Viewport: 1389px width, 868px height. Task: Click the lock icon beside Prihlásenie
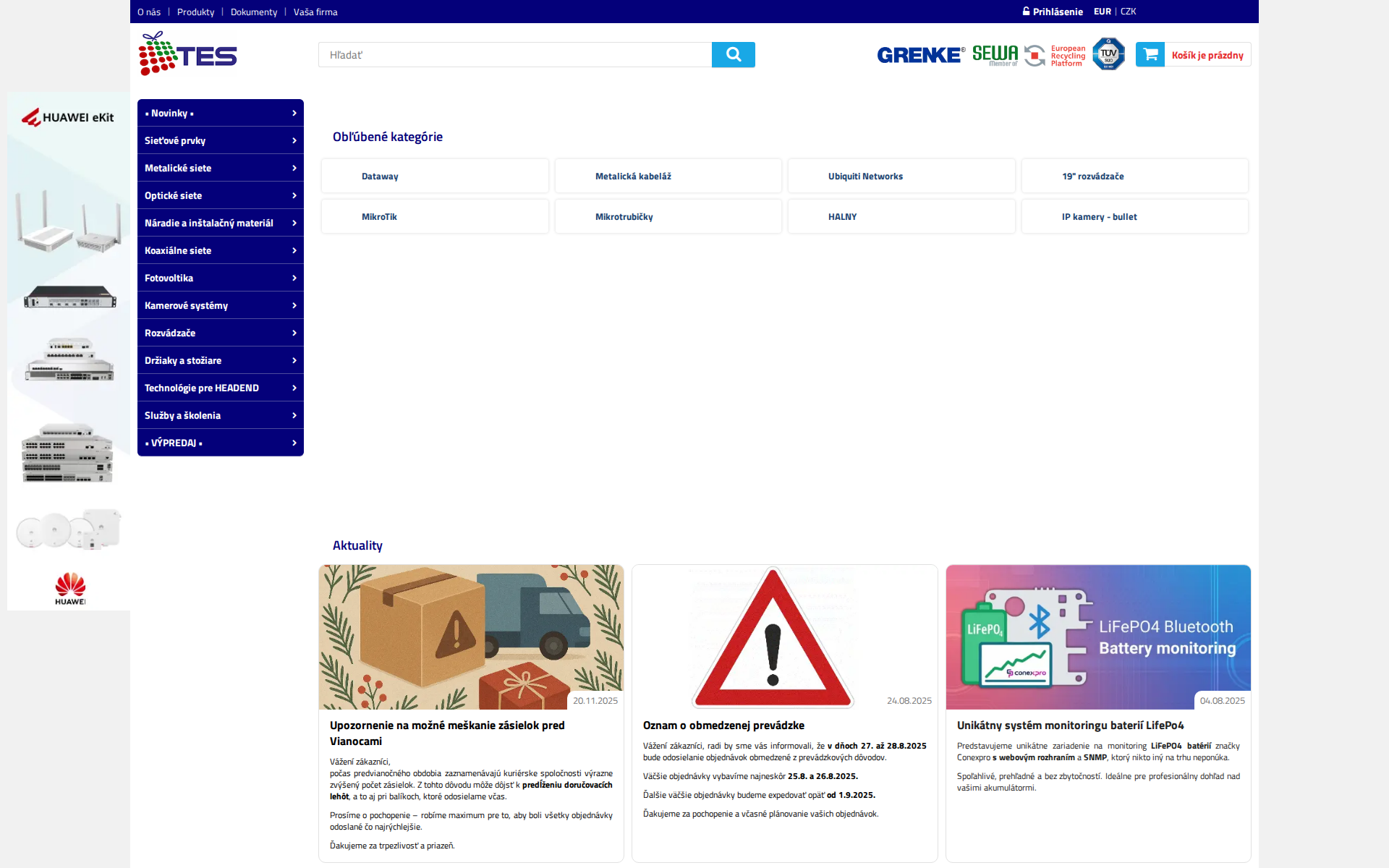1025,11
